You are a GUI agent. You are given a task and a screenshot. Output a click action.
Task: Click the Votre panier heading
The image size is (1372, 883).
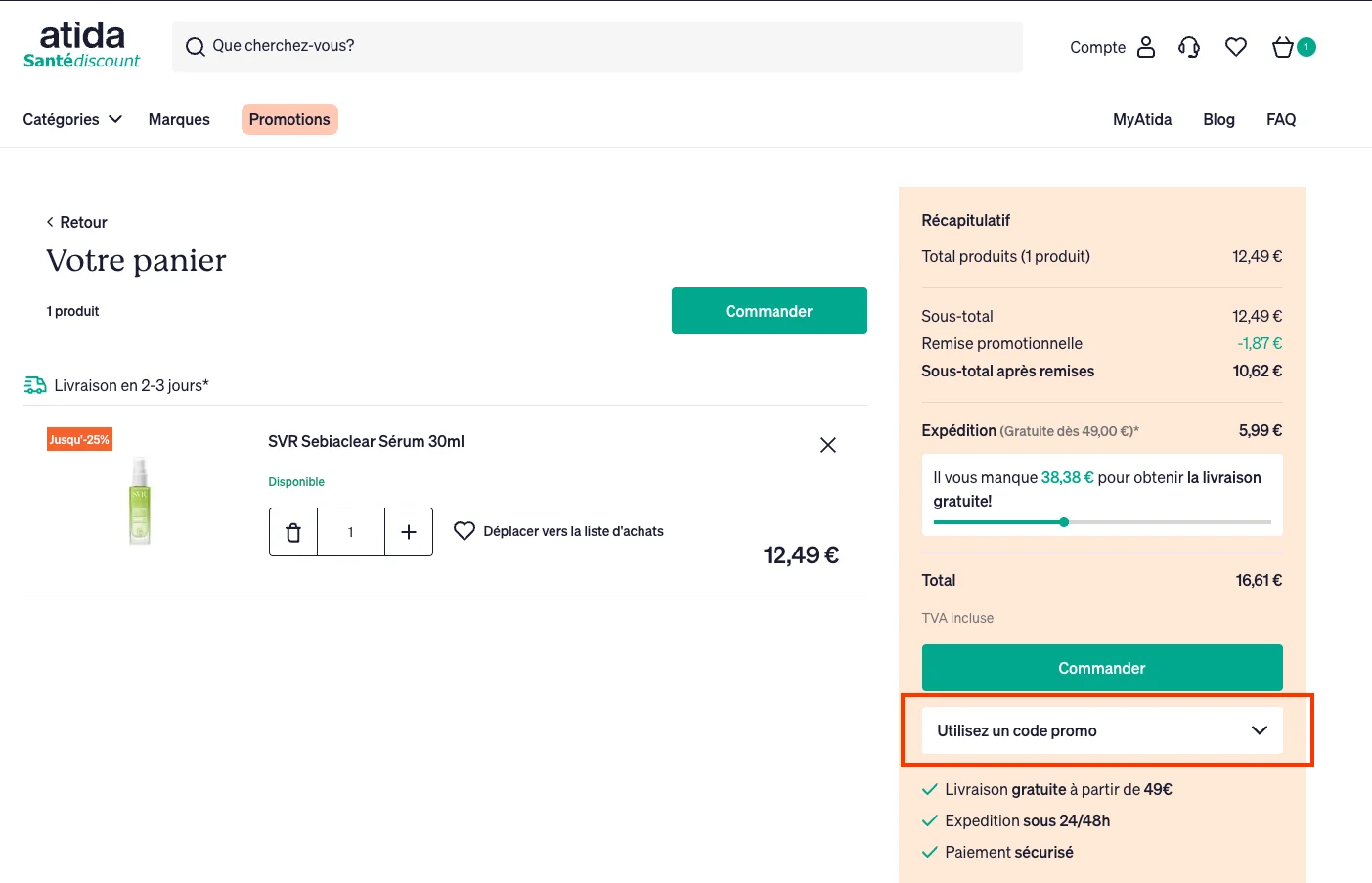(x=136, y=260)
